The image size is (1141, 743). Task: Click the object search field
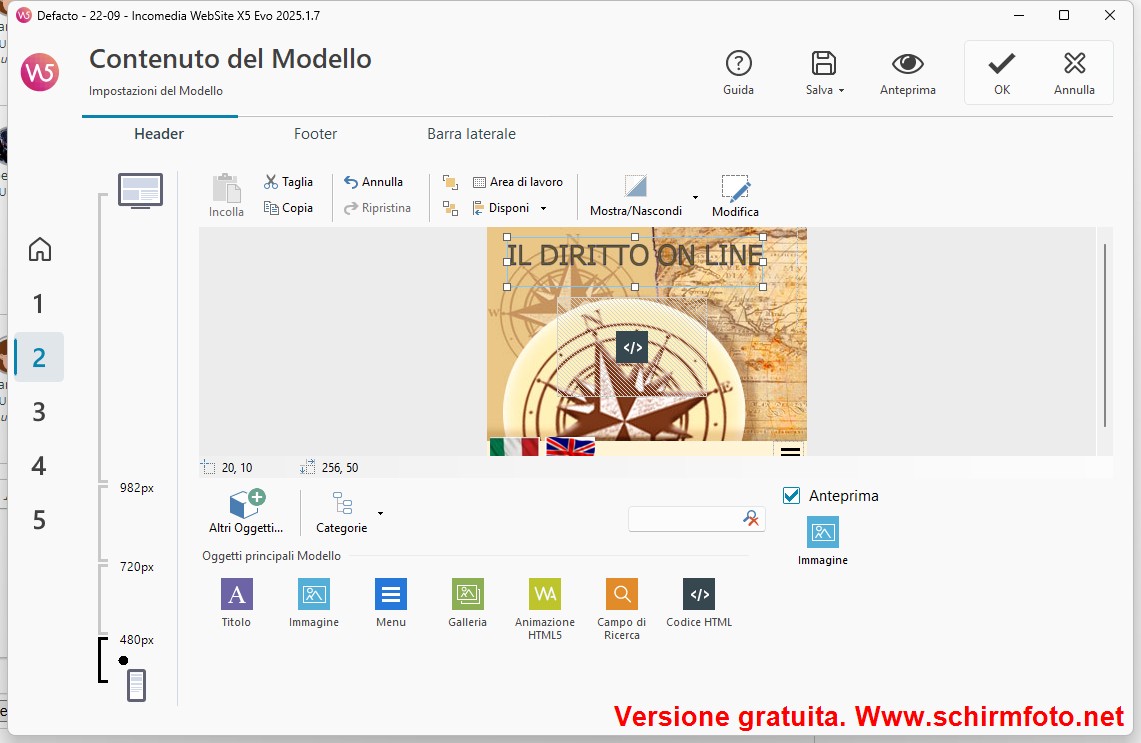(686, 518)
